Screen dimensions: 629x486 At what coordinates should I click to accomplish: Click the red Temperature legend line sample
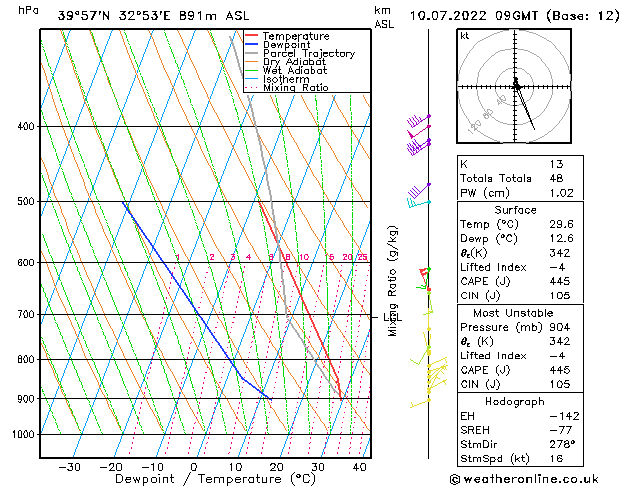coord(251,36)
